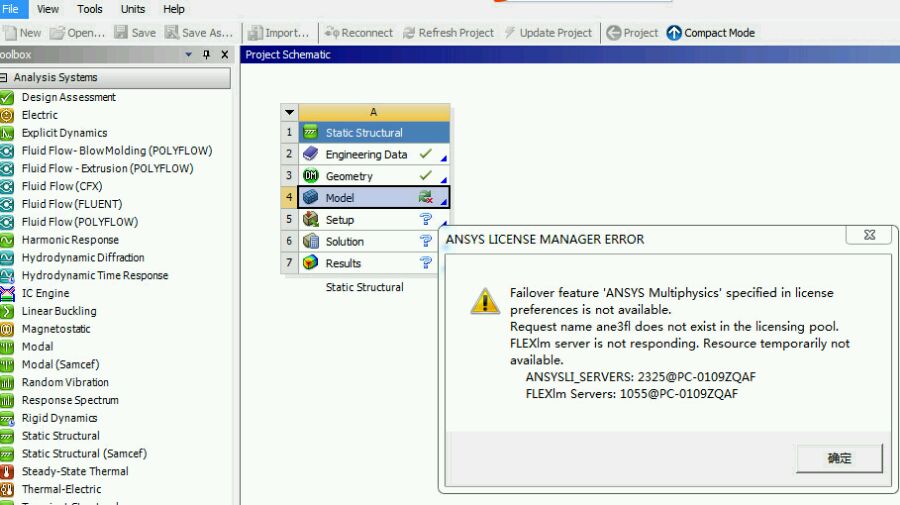Click the Save toolbar button
Viewport: 900px width, 505px height.
(135, 33)
